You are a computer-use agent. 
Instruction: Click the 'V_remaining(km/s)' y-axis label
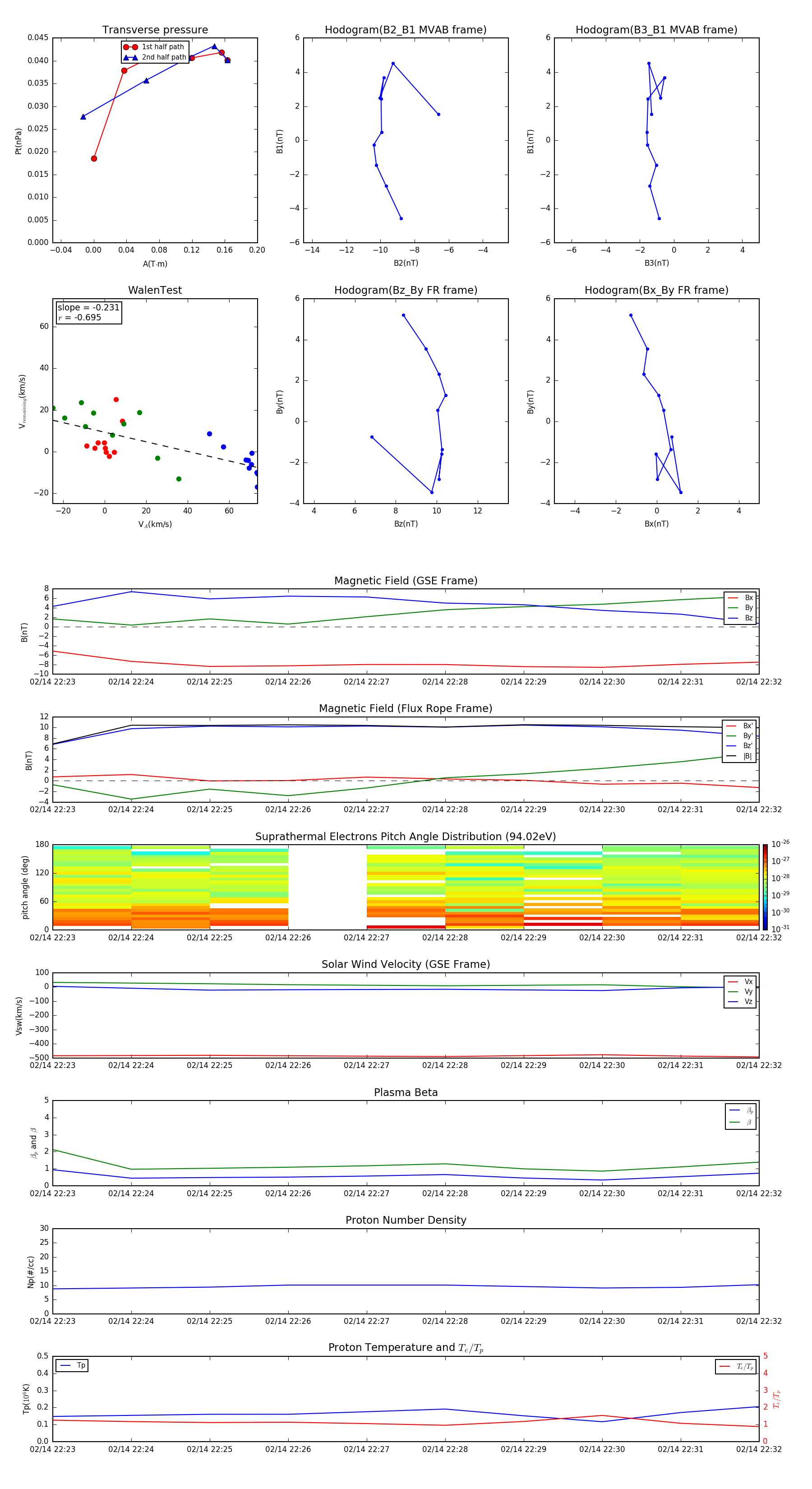[x=22, y=401]
